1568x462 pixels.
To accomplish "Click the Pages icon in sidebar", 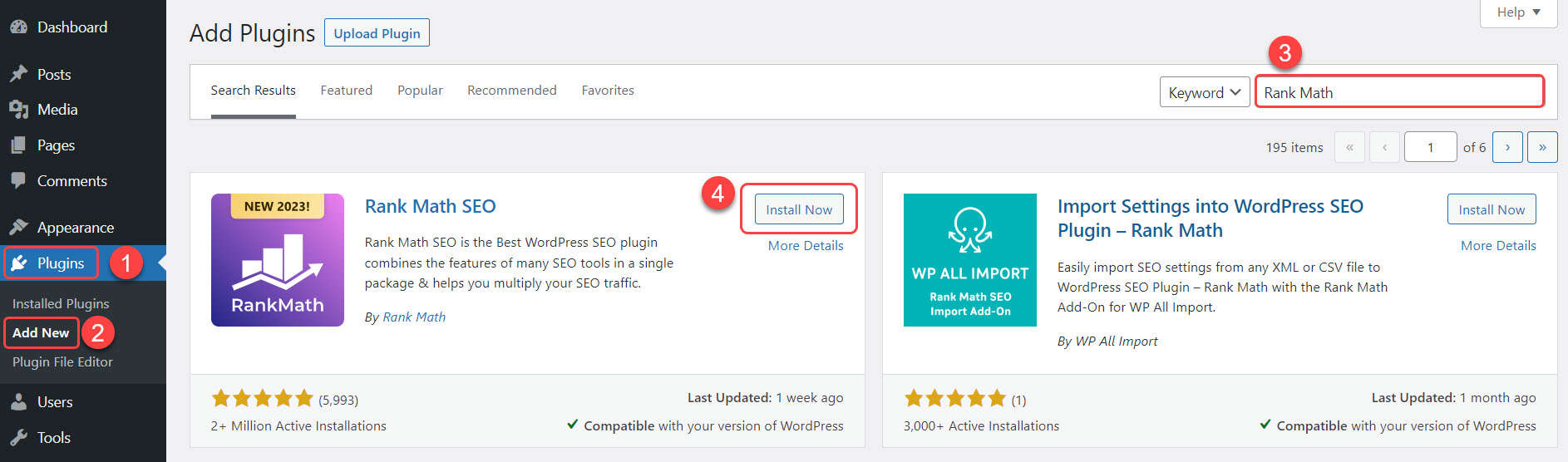I will point(18,145).
